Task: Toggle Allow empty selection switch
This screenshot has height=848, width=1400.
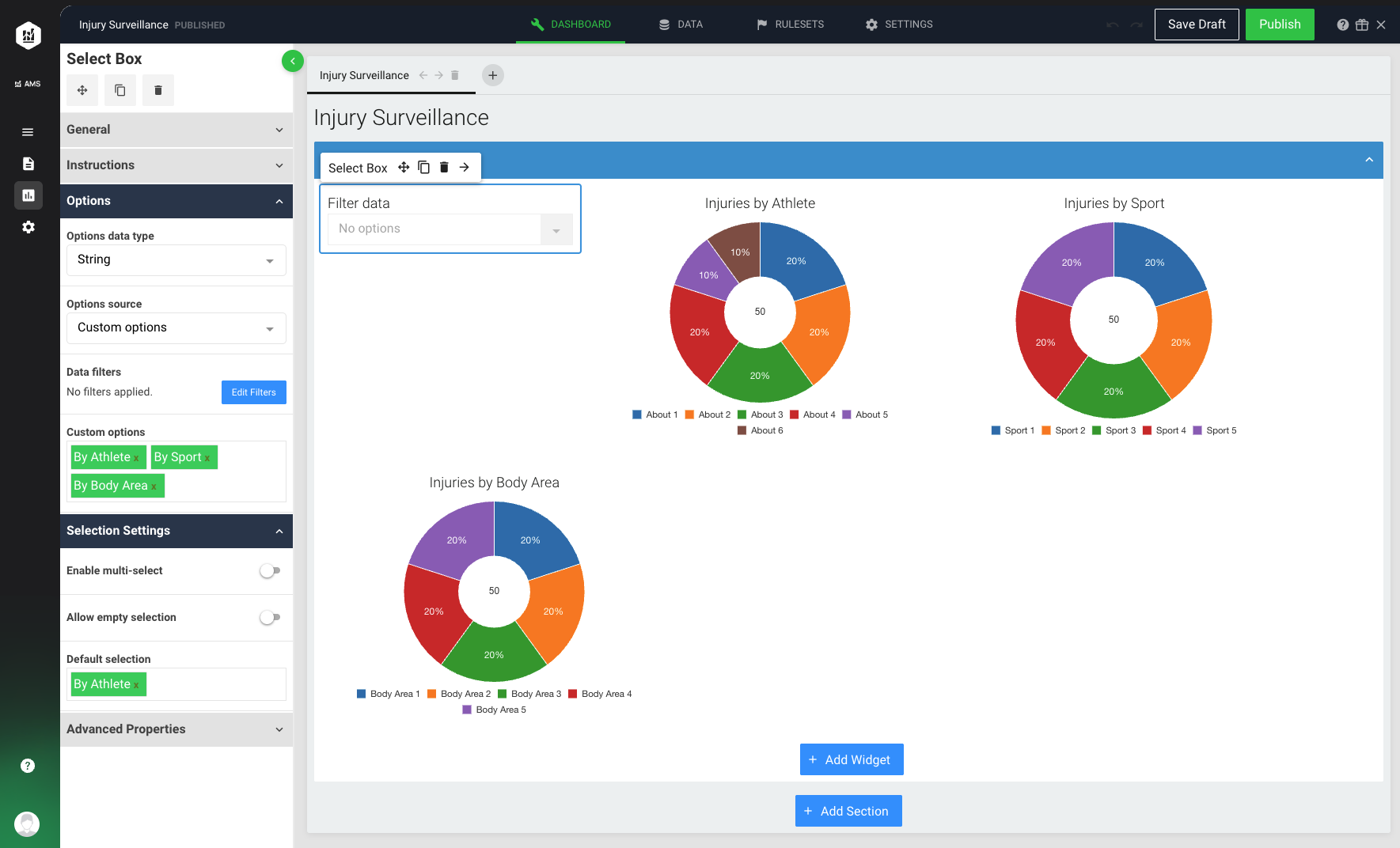Action: click(270, 617)
